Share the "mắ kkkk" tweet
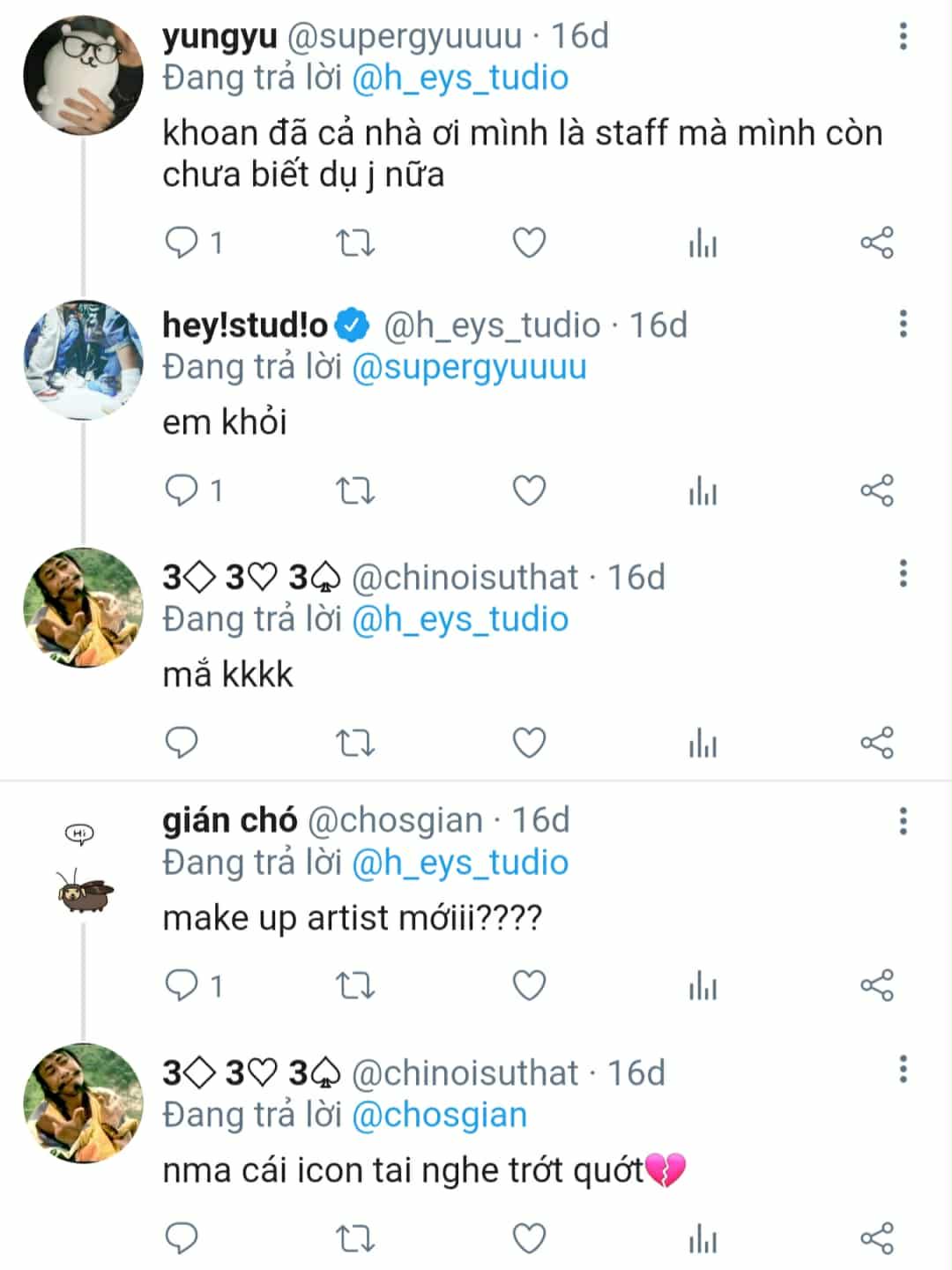Image resolution: width=952 pixels, height=1270 pixels. 877,743
